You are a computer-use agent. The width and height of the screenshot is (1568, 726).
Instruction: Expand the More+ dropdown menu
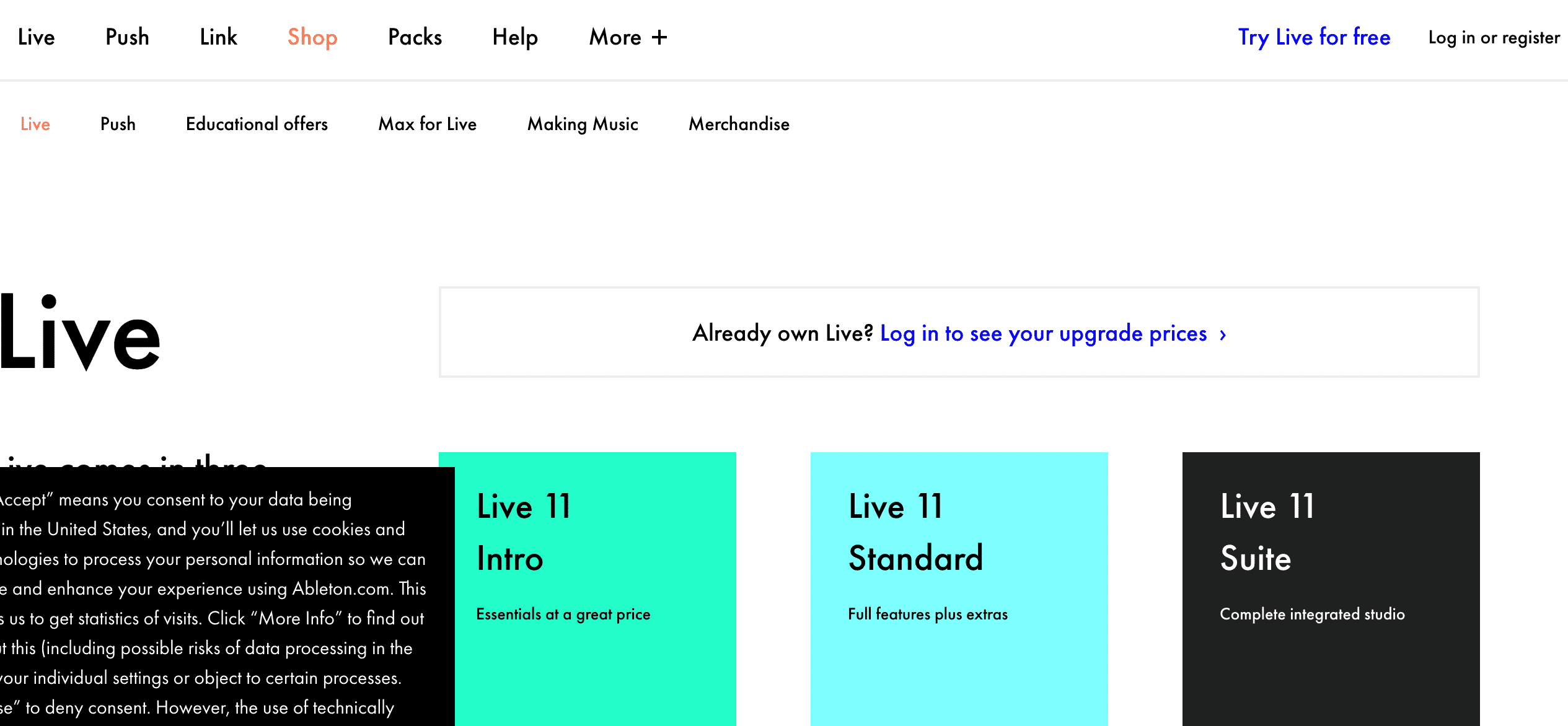(x=626, y=36)
